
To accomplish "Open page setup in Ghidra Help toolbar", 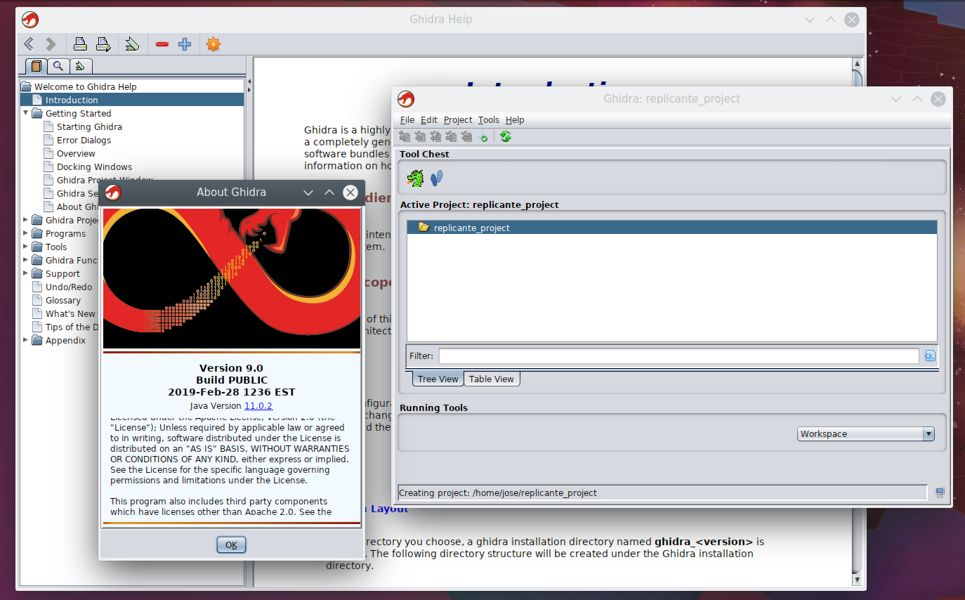I will point(103,44).
